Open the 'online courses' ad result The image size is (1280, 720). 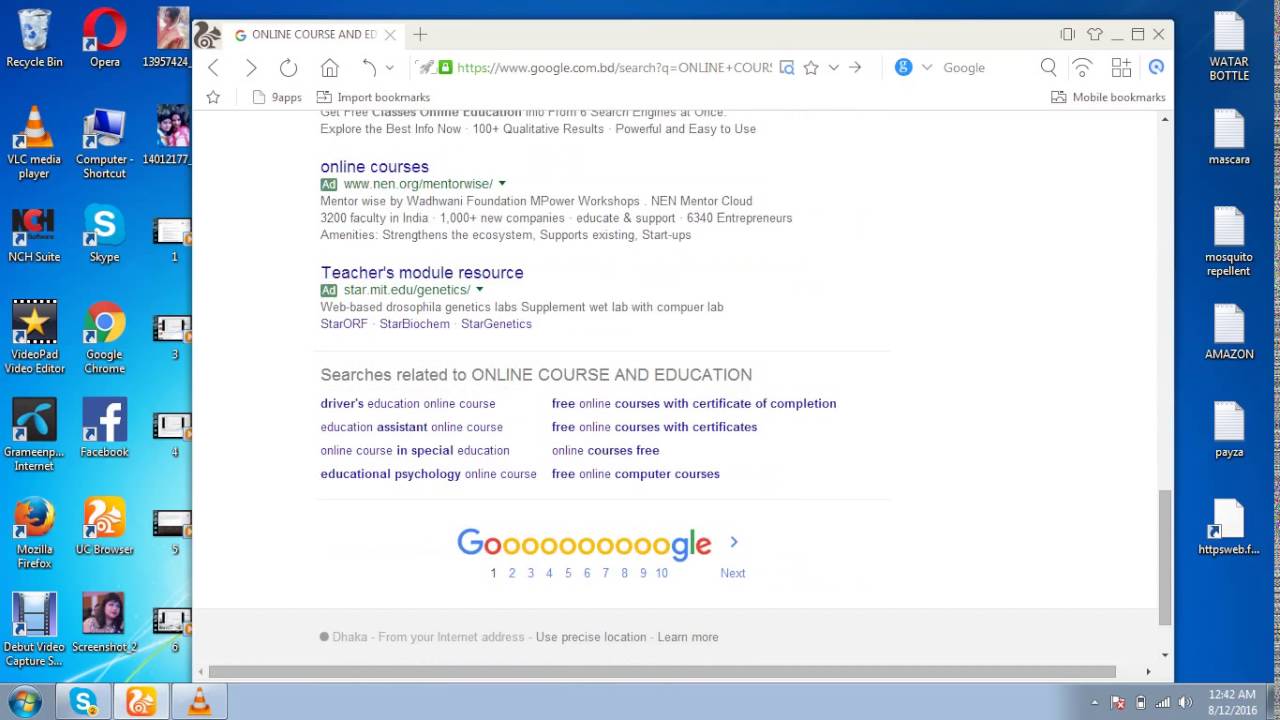pos(374,166)
